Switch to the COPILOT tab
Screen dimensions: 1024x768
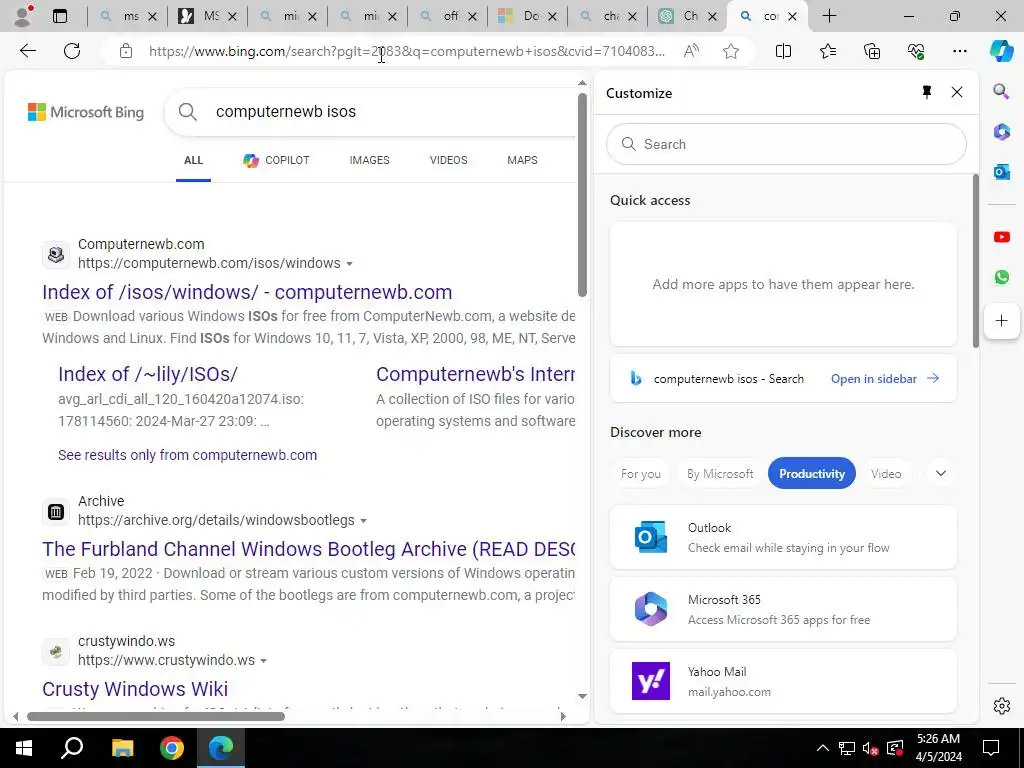click(x=276, y=160)
